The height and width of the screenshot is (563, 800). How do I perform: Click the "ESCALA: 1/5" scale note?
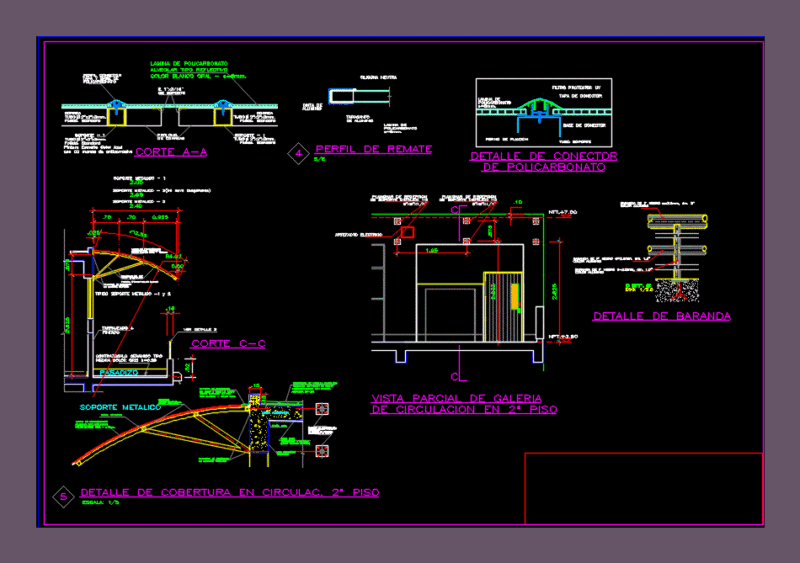(100, 503)
